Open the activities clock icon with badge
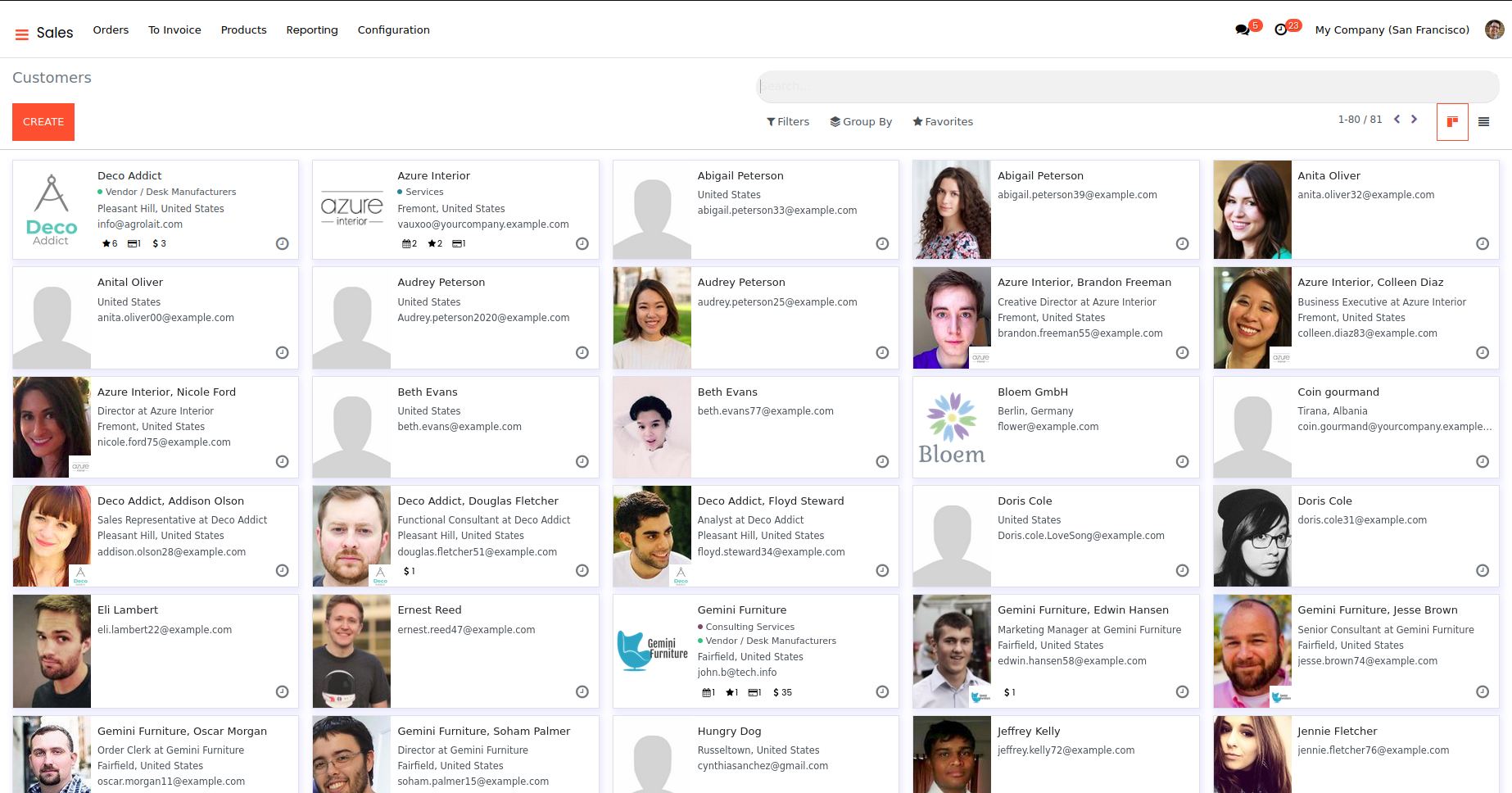 point(1282,30)
